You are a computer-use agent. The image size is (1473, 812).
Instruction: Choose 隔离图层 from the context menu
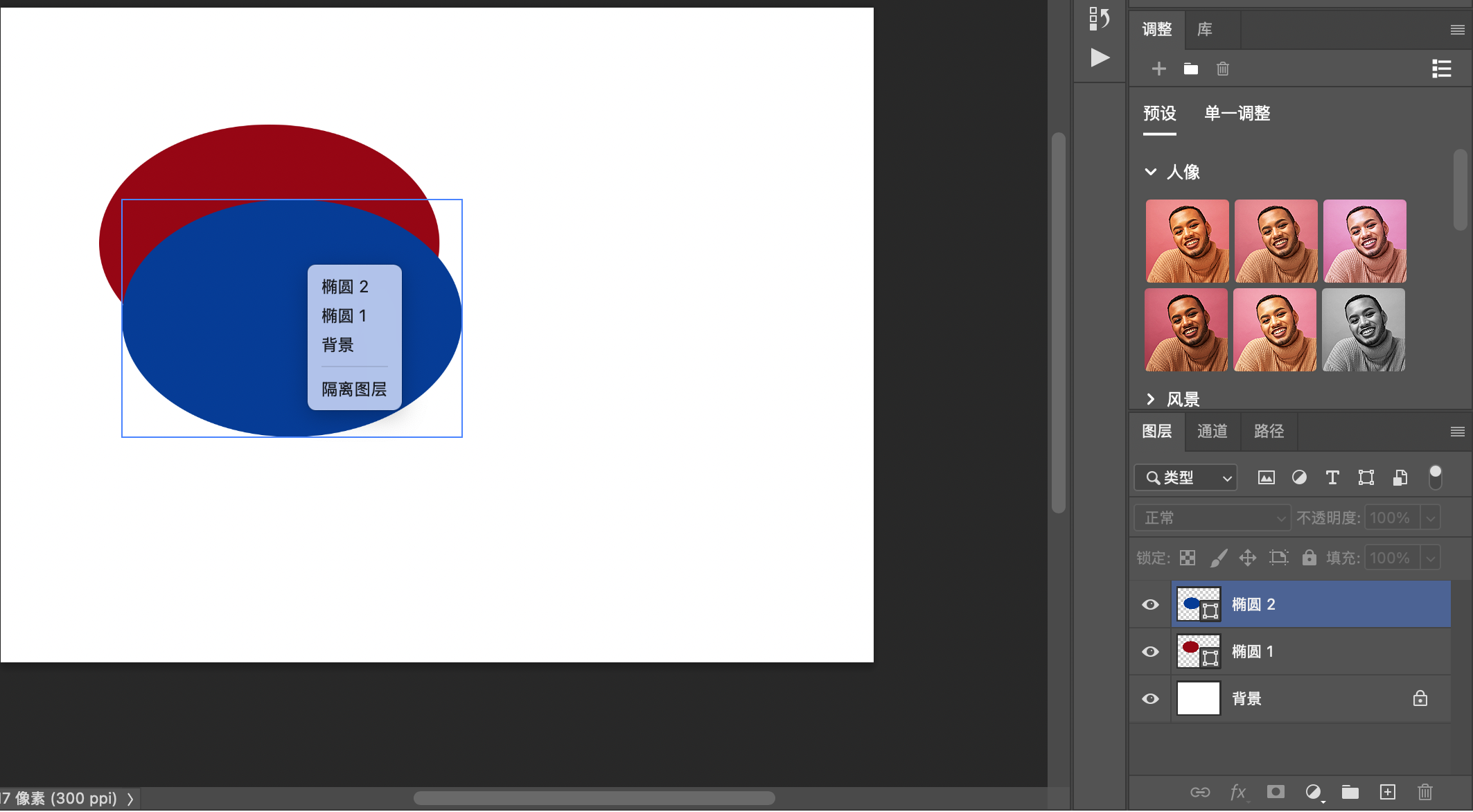[x=354, y=389]
